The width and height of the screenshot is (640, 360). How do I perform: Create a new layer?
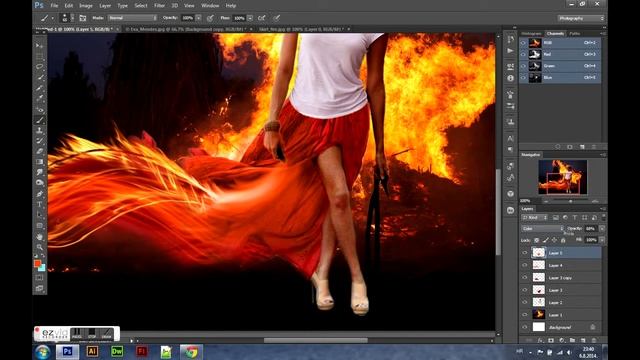pos(583,340)
